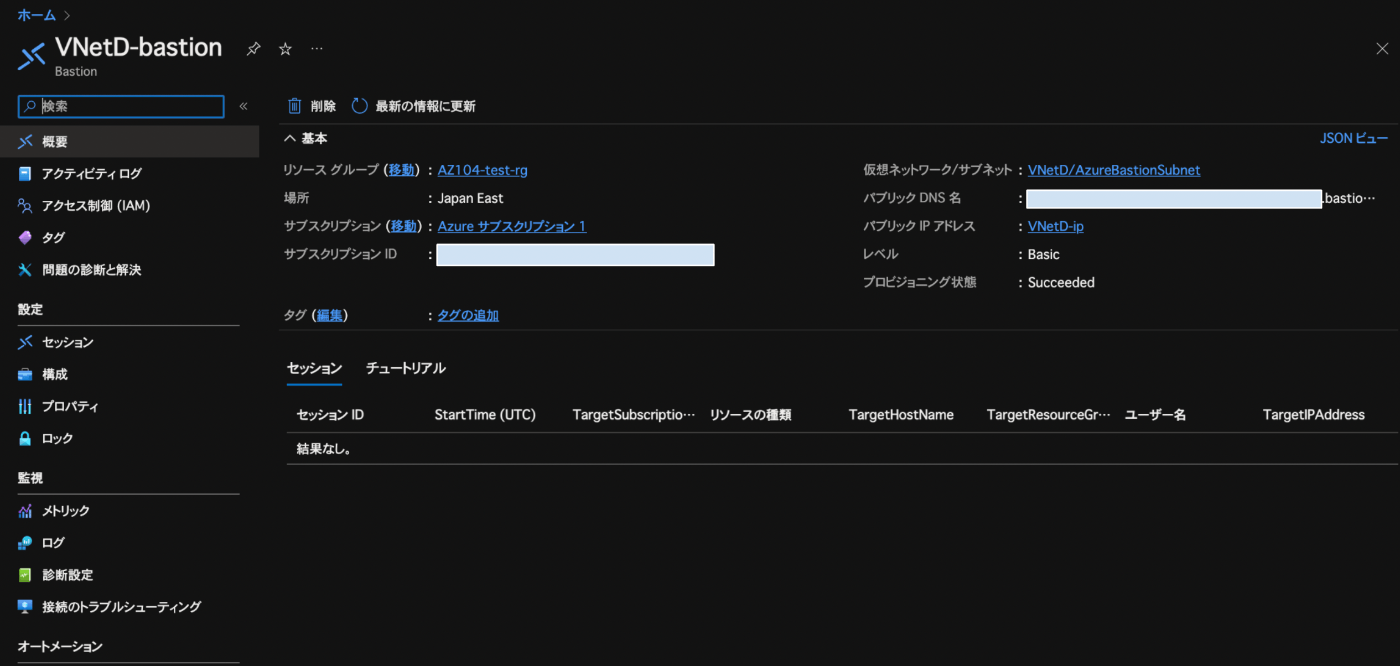Click the Bastion resource icon in header

tap(32, 56)
